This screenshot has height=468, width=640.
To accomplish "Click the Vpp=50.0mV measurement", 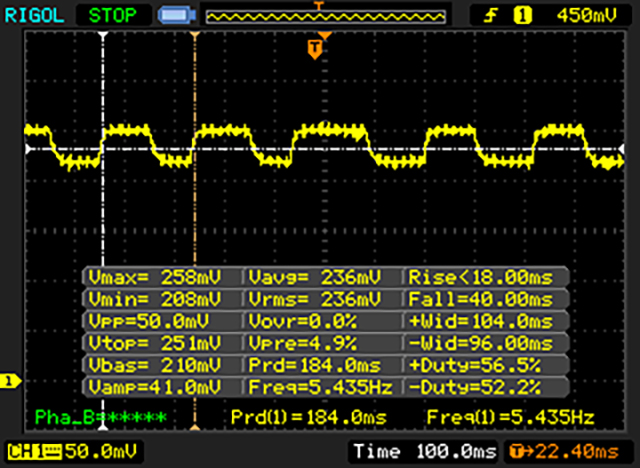I will point(148,322).
